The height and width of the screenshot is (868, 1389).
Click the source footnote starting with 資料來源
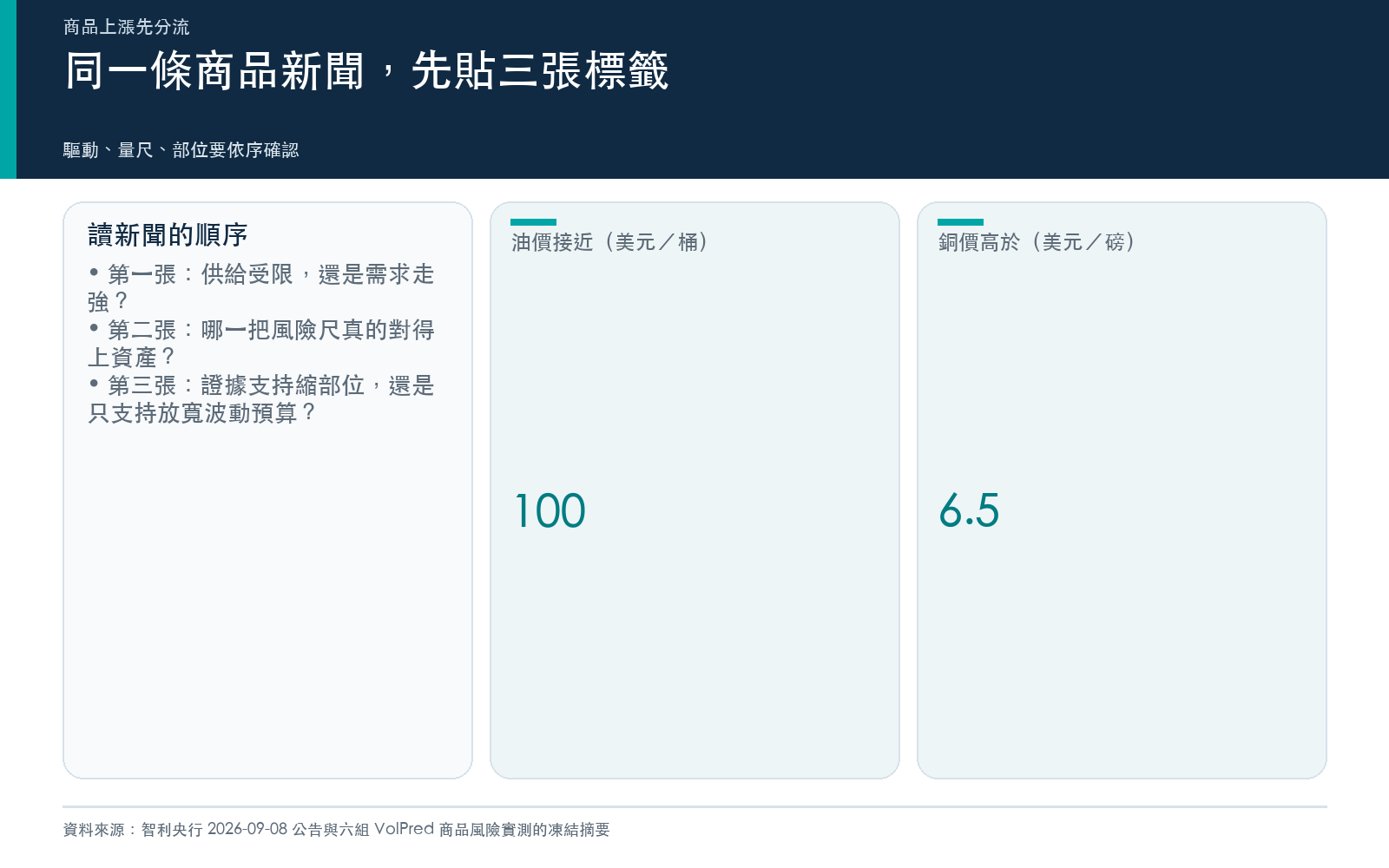(337, 830)
